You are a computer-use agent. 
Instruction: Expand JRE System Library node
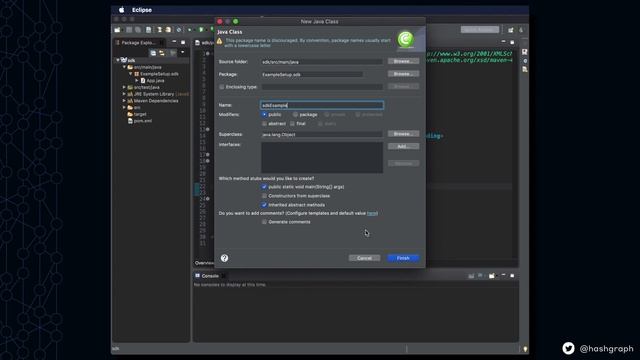124,94
